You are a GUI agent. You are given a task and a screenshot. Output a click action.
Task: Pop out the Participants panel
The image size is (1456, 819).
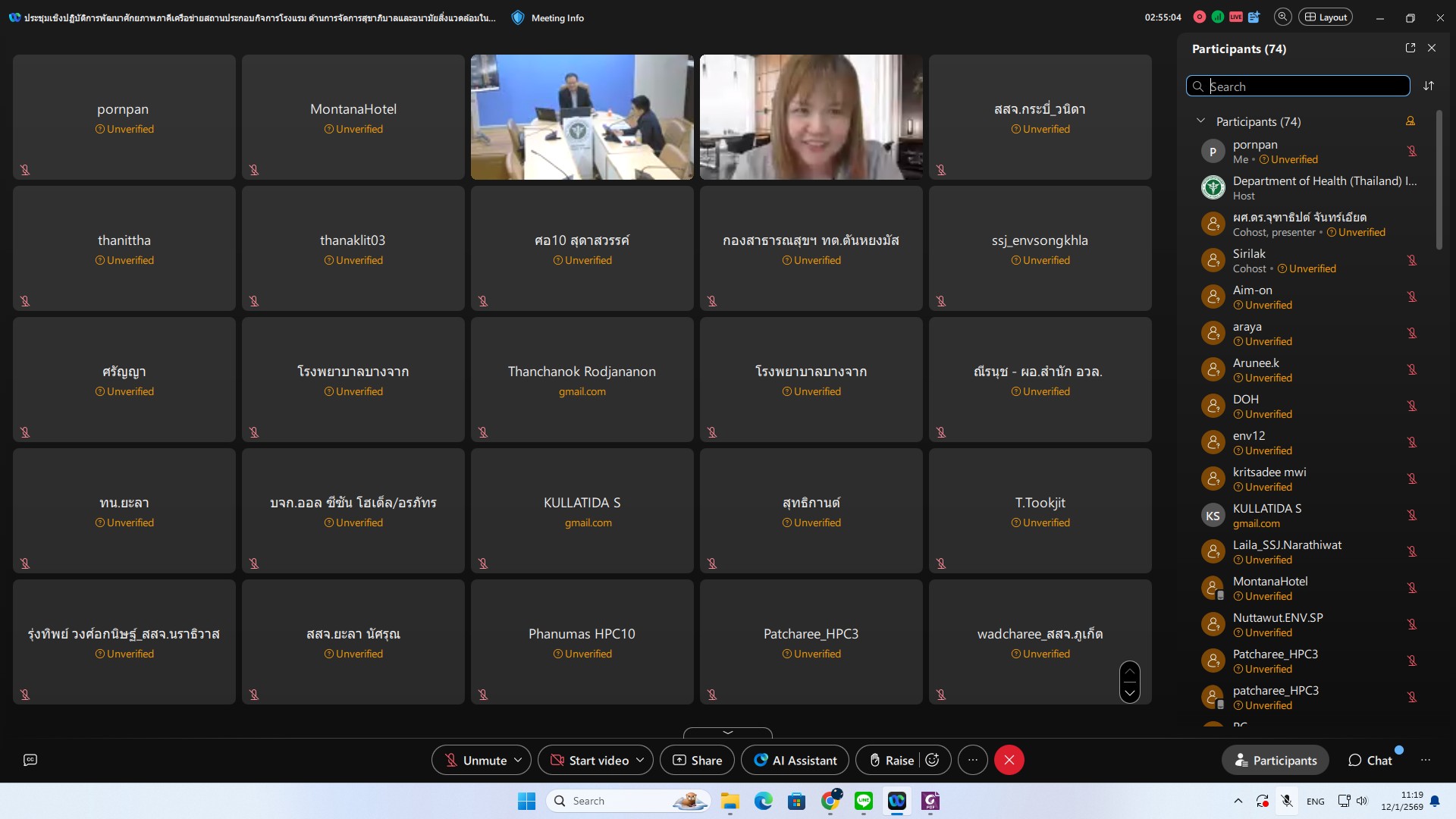click(x=1410, y=48)
